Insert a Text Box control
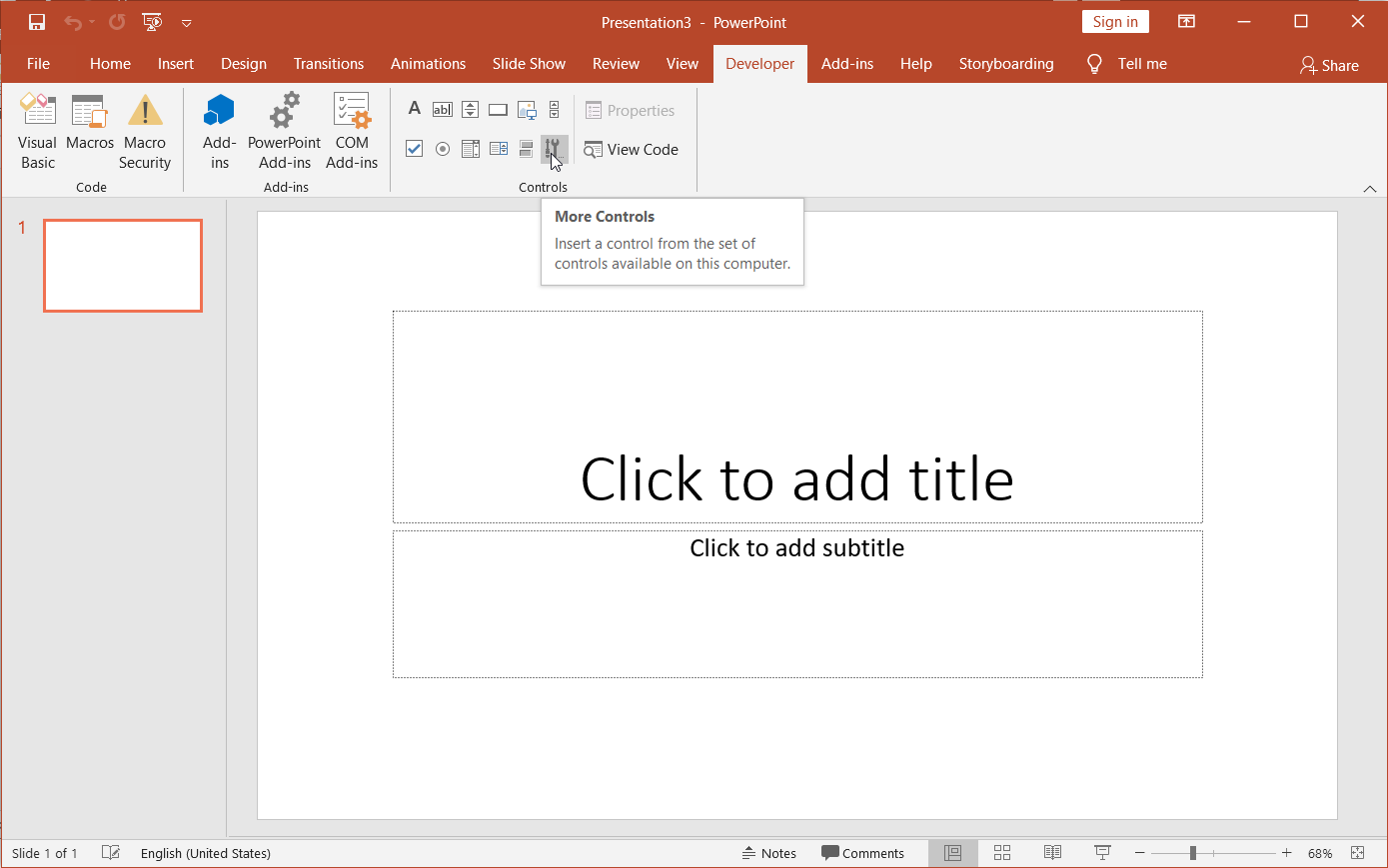Viewport: 1388px width, 868px height. (443, 110)
